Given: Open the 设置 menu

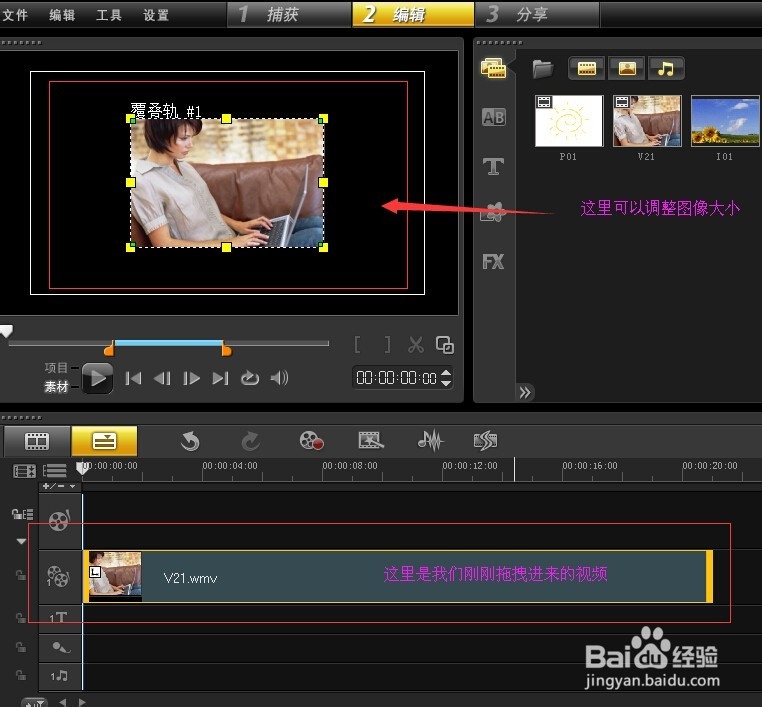Looking at the screenshot, I should click(x=156, y=15).
